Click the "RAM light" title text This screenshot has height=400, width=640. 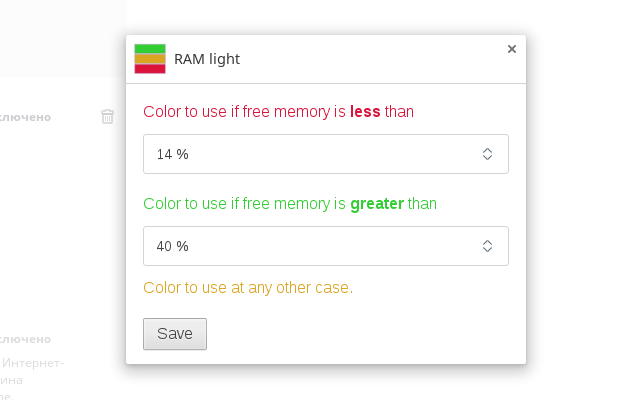207,59
